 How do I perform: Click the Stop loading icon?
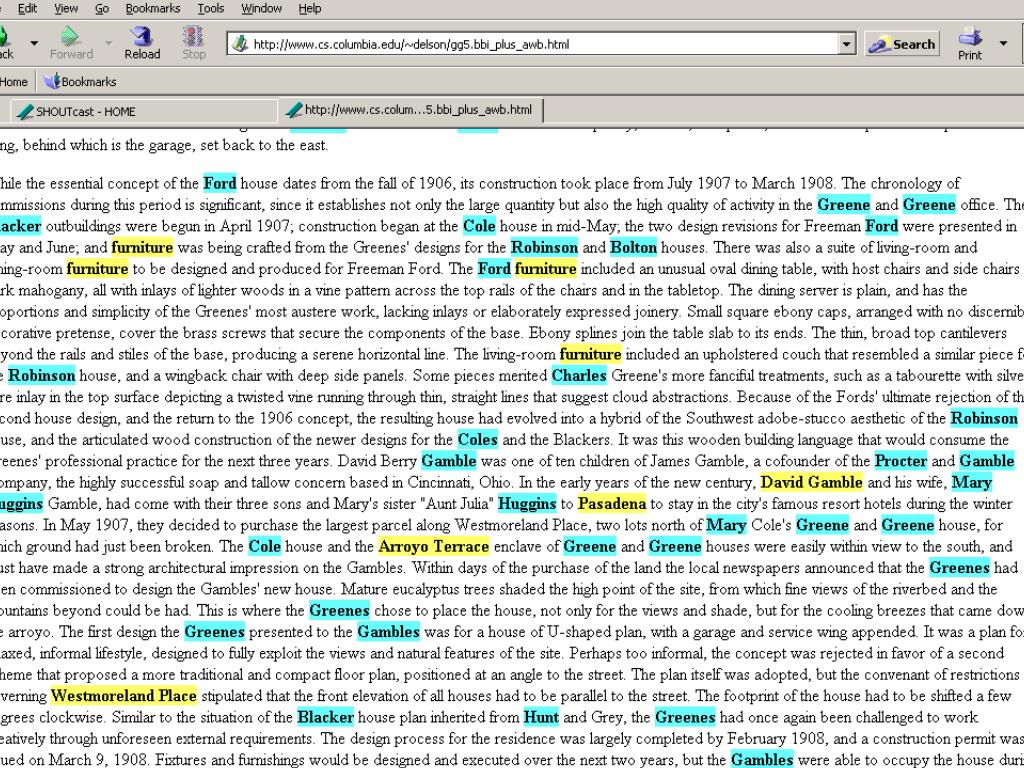193,36
